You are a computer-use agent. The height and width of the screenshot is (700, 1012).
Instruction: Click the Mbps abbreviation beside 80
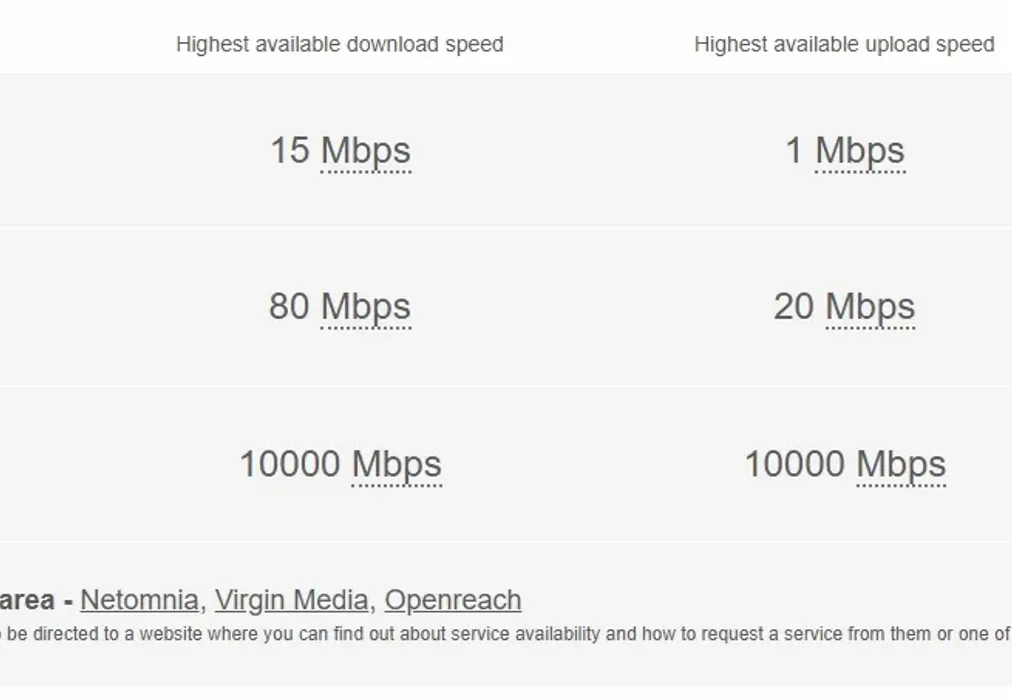tap(366, 307)
